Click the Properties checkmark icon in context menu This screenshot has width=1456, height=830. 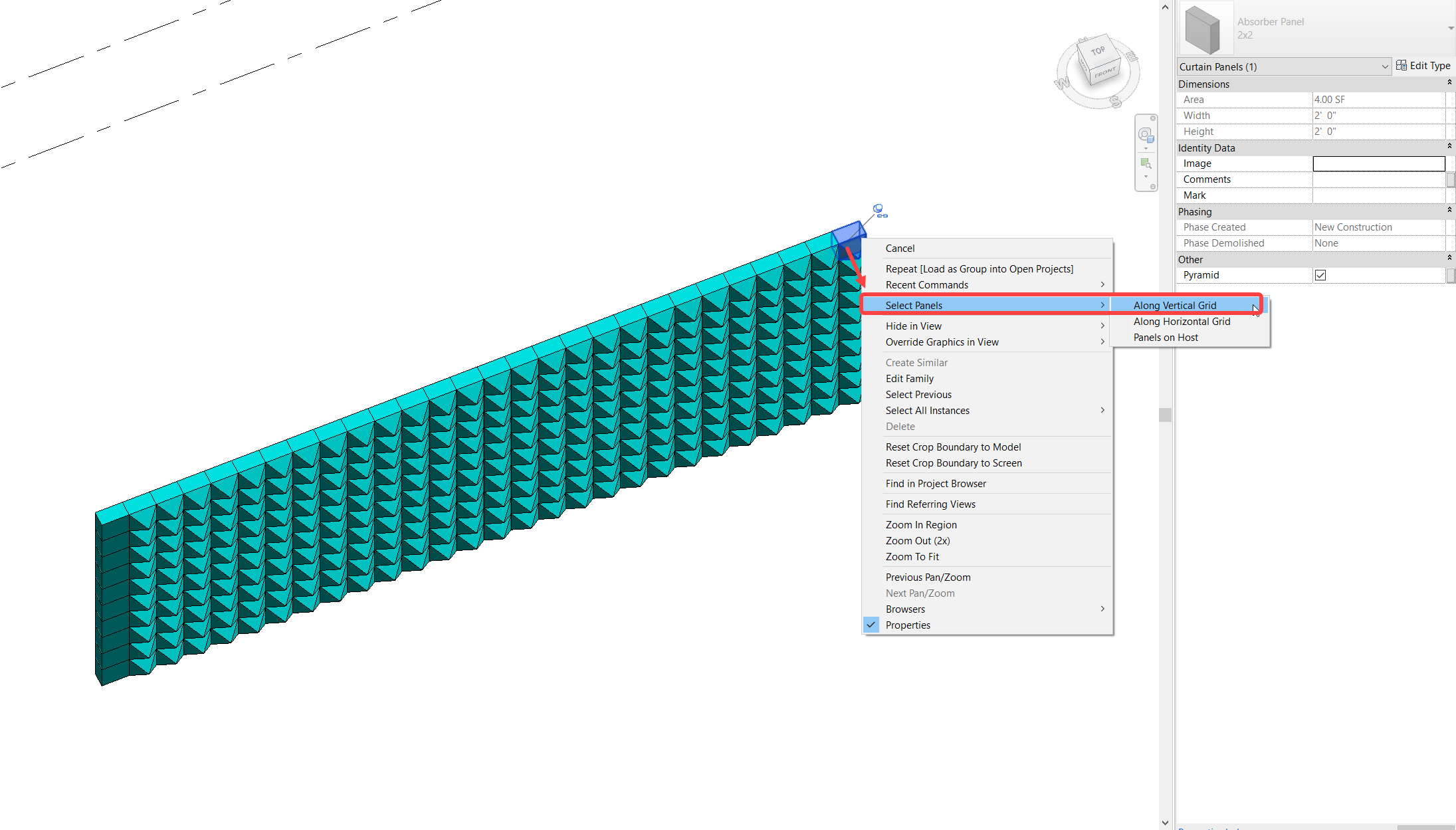point(871,625)
